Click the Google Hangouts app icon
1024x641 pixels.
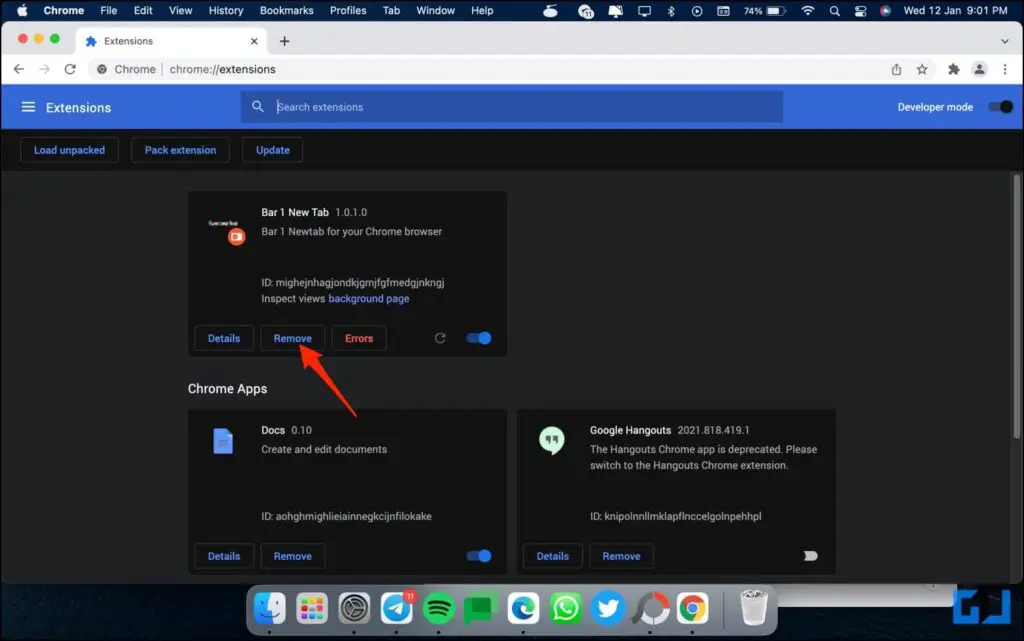click(552, 441)
